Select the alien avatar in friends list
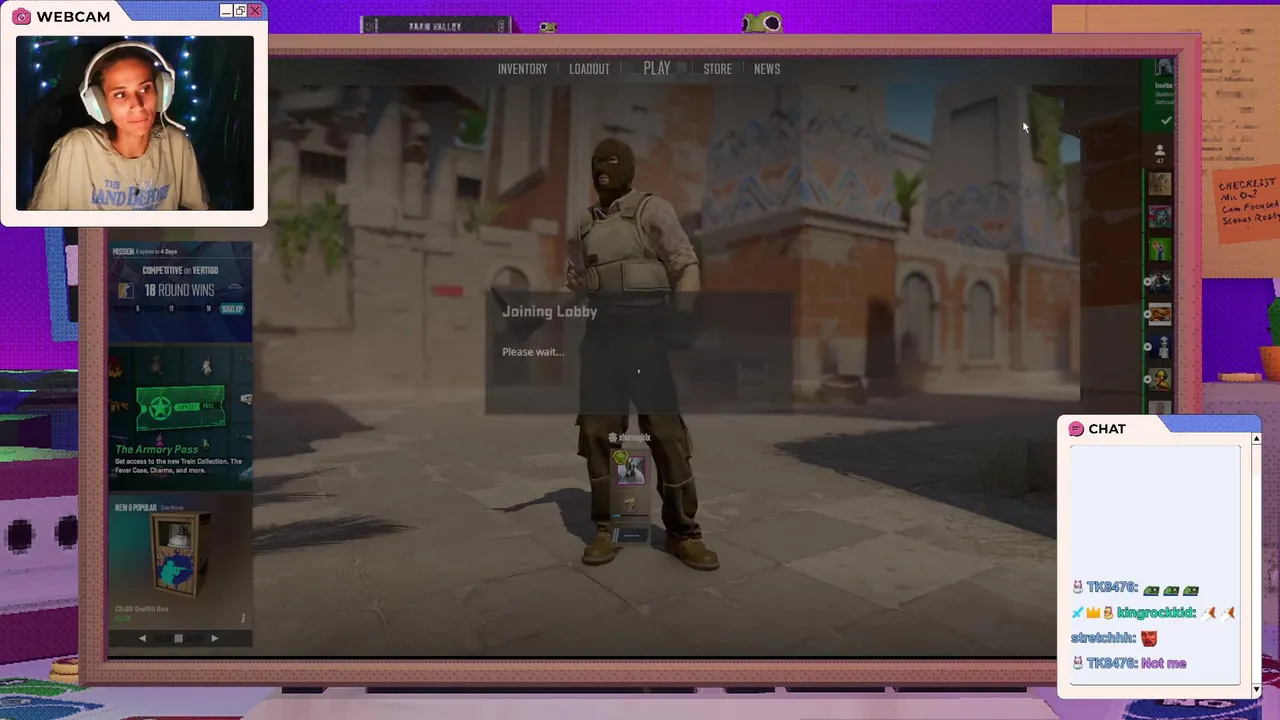Image resolution: width=1280 pixels, height=720 pixels. pos(1160,348)
